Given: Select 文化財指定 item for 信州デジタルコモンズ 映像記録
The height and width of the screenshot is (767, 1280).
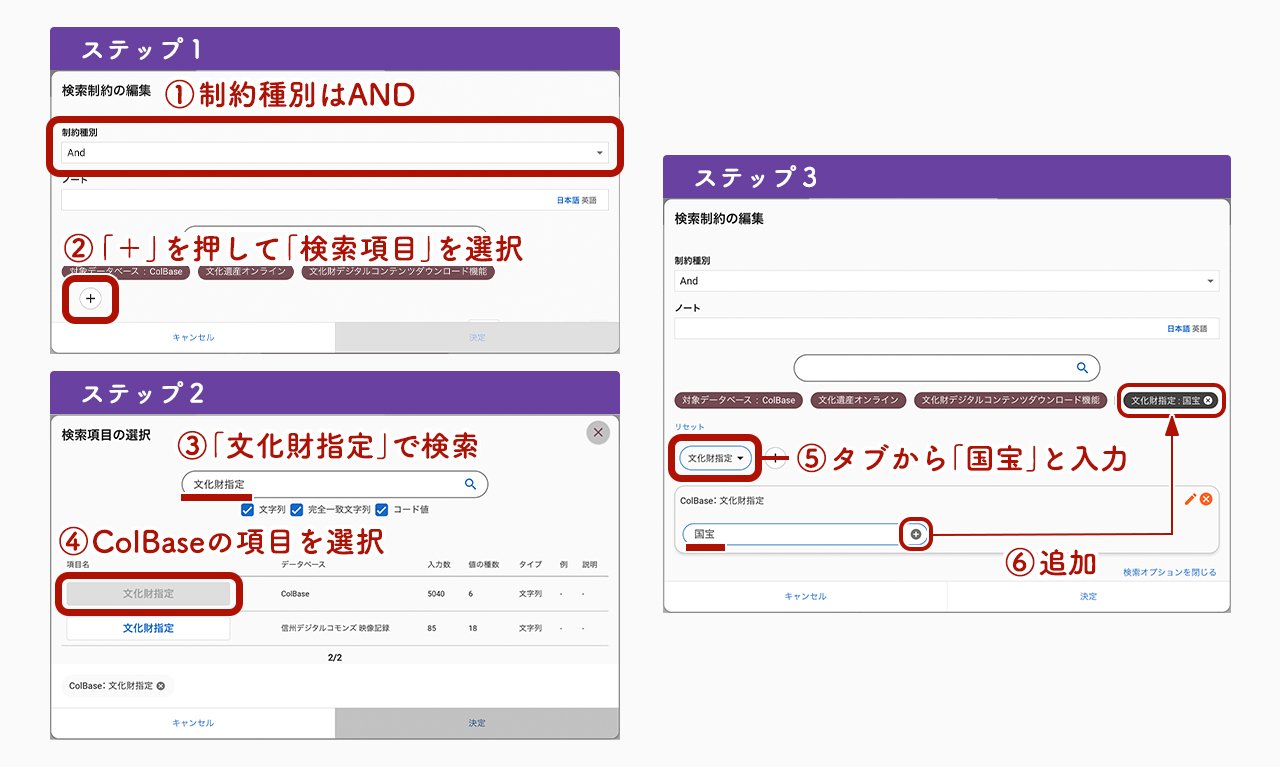Looking at the screenshot, I should (148, 628).
